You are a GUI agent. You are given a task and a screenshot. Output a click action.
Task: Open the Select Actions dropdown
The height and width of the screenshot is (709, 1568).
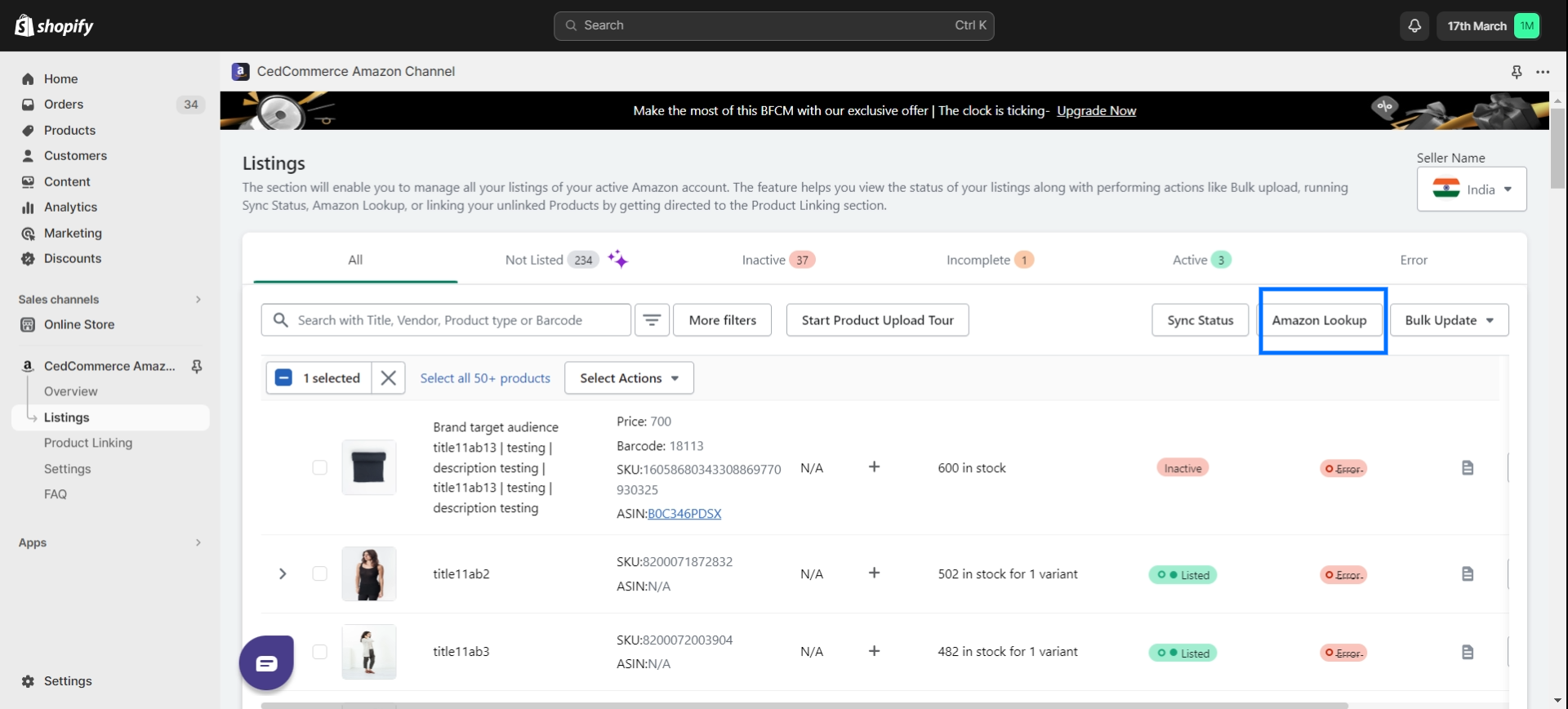click(x=629, y=378)
